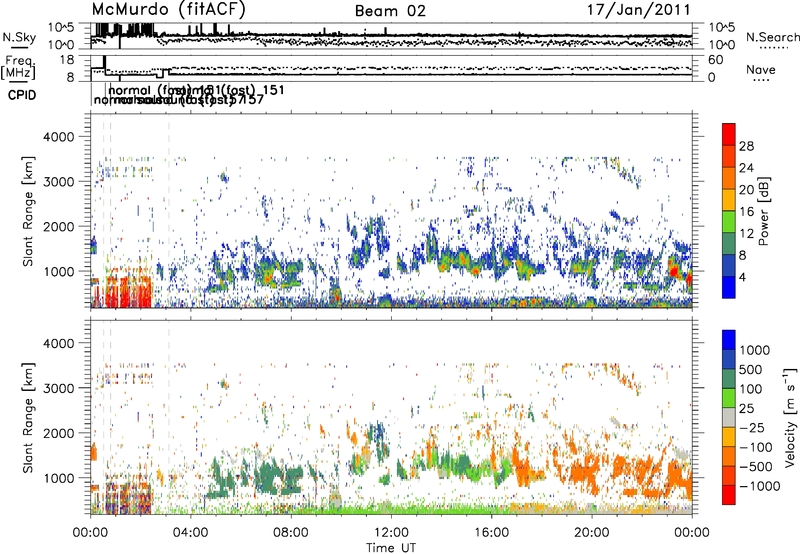Viewport: 800px width, 554px height.
Task: Click the 08:00 time tick label
Action: (x=291, y=533)
